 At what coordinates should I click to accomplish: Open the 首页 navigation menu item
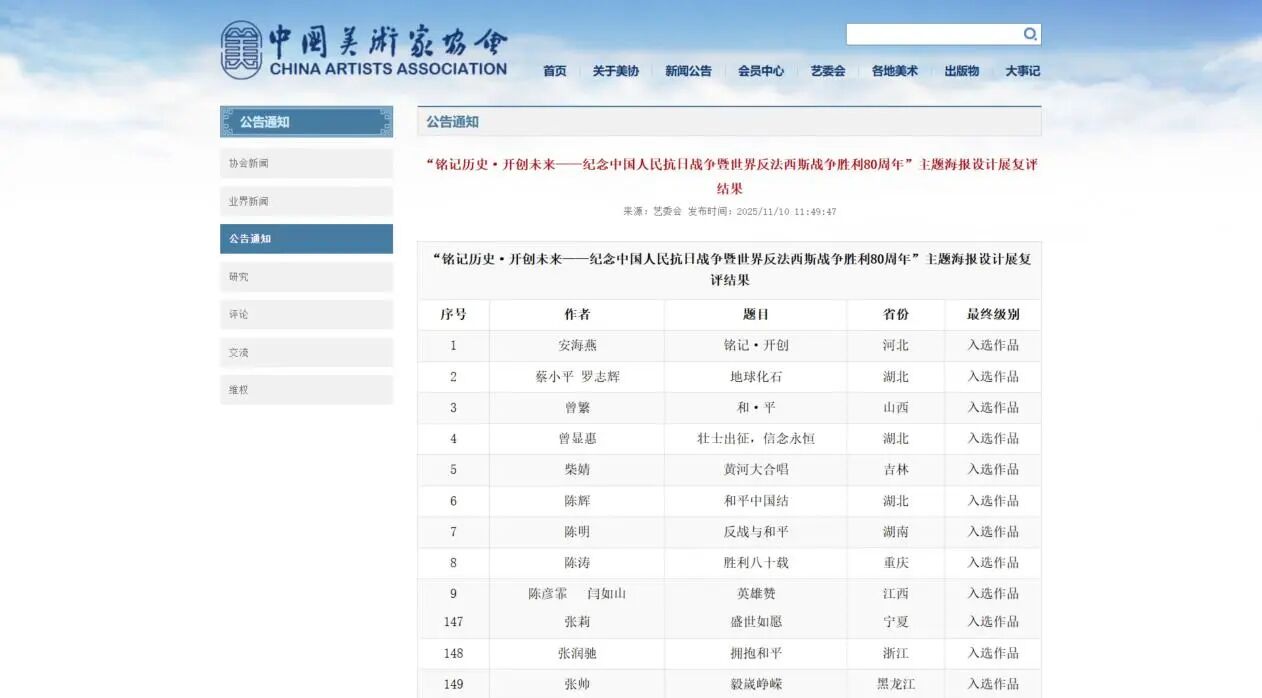pos(554,71)
